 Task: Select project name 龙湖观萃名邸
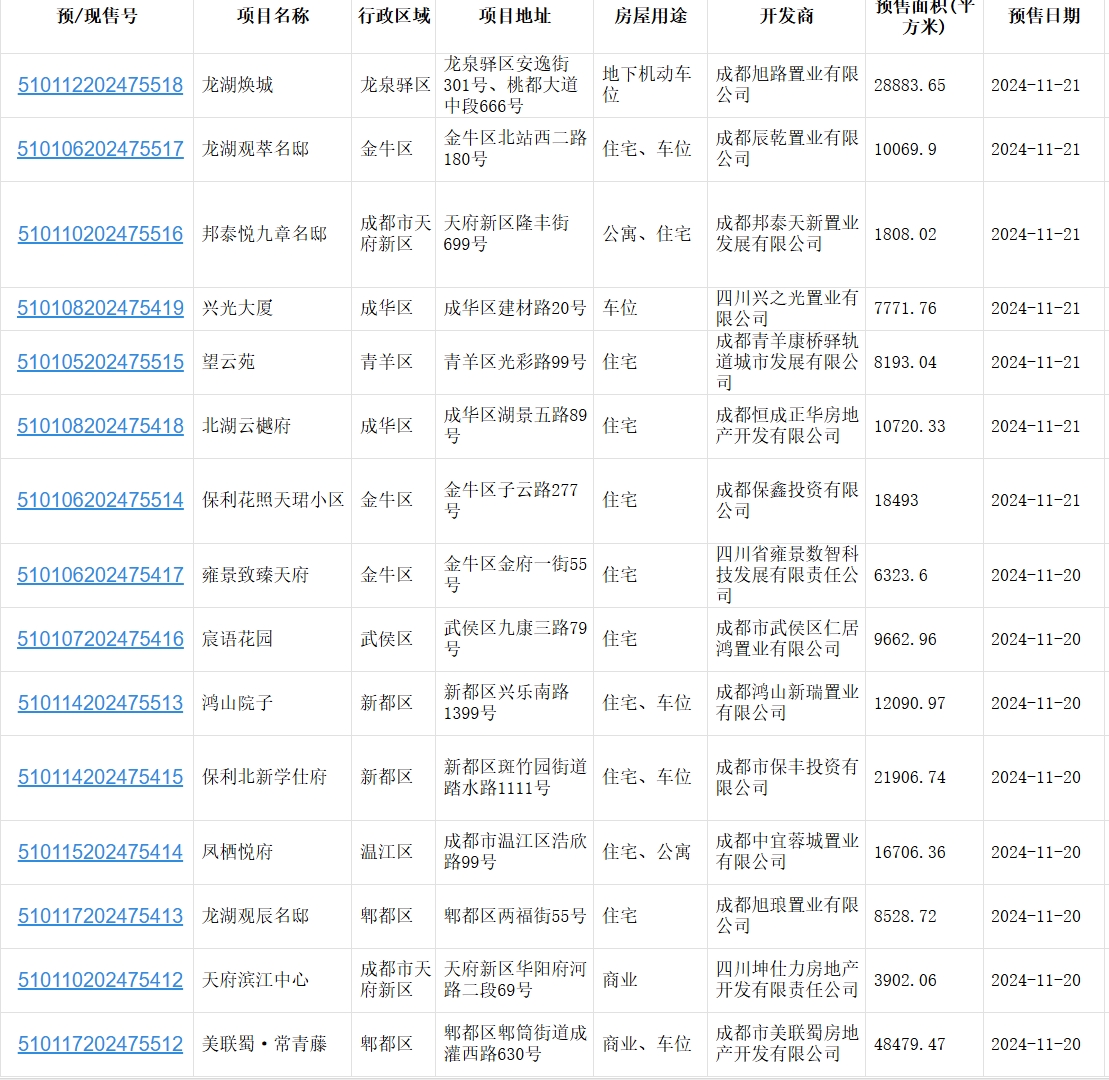[255, 149]
